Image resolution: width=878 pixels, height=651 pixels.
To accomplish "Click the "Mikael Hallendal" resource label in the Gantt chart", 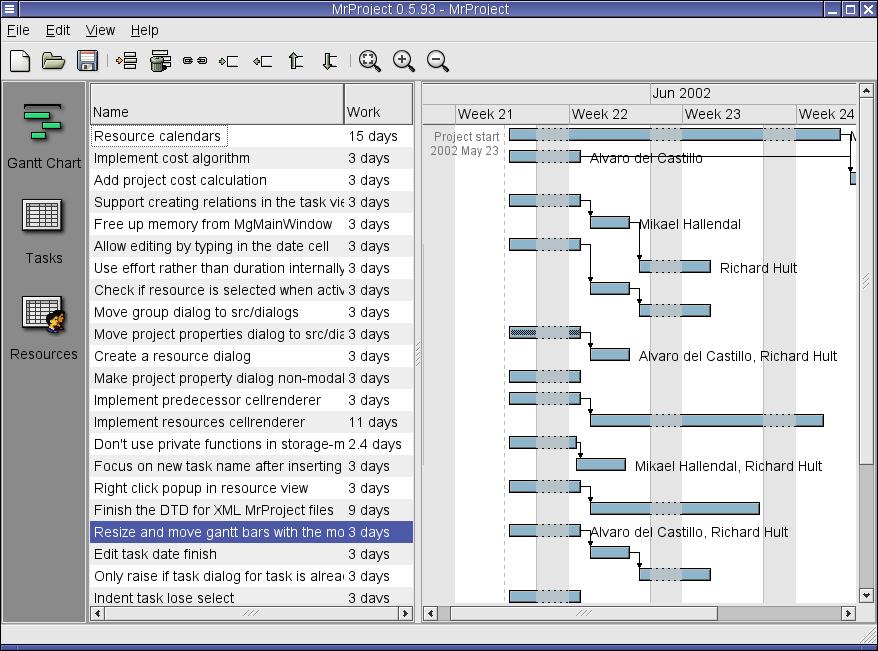I will click(x=690, y=224).
